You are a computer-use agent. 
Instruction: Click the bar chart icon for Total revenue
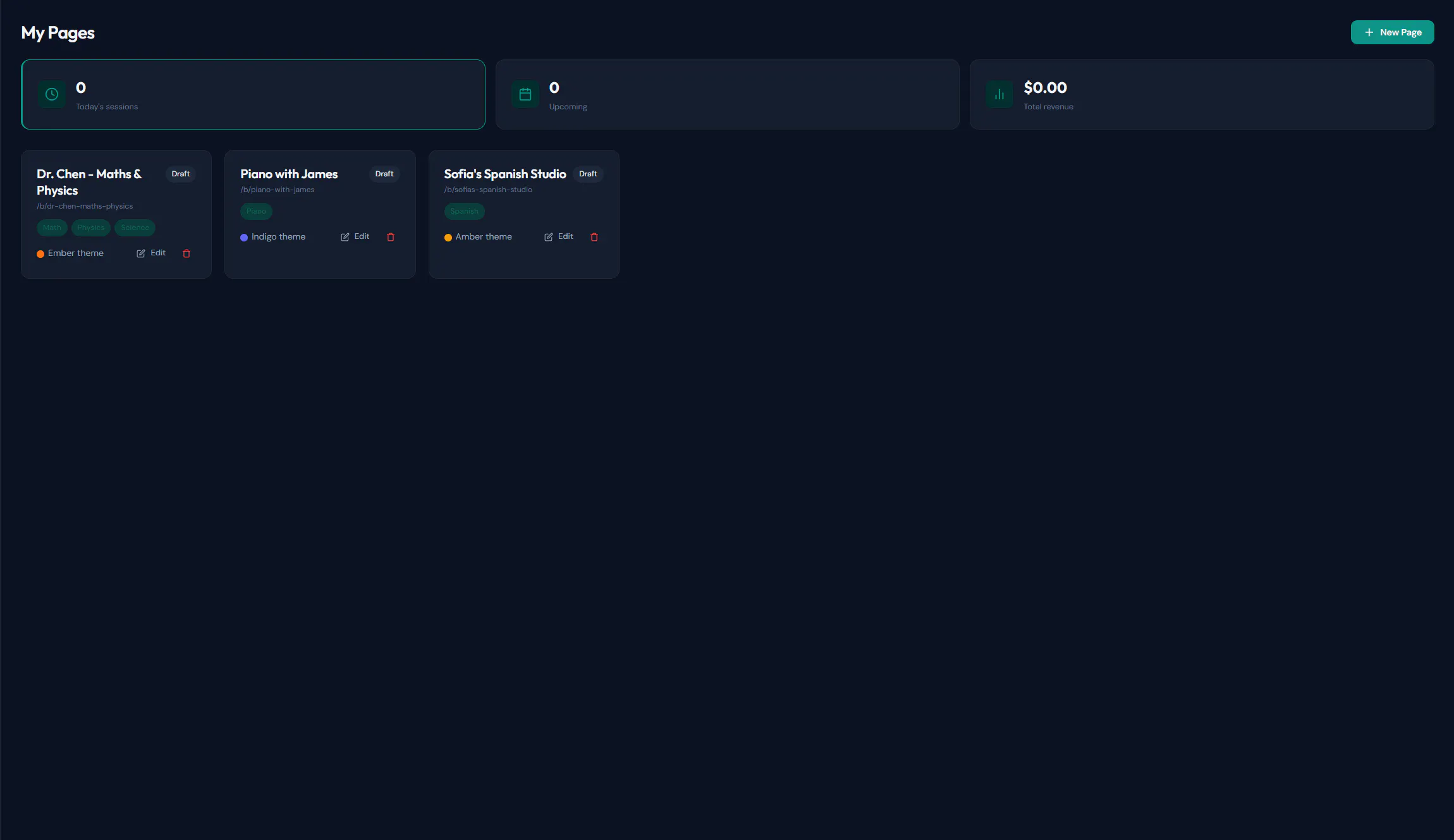pyautogui.click(x=999, y=94)
